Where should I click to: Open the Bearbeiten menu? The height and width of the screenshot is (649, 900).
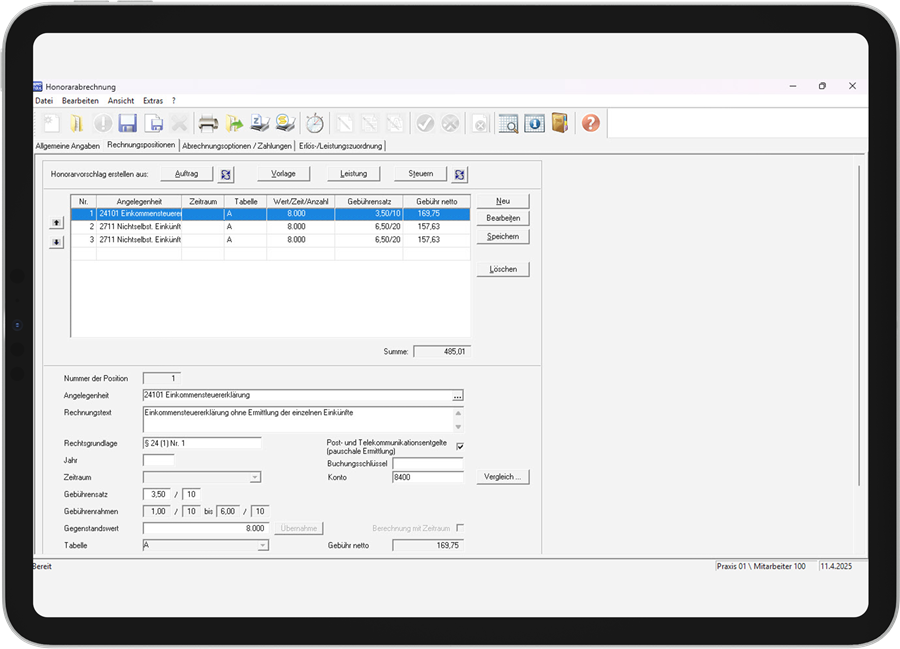click(80, 100)
